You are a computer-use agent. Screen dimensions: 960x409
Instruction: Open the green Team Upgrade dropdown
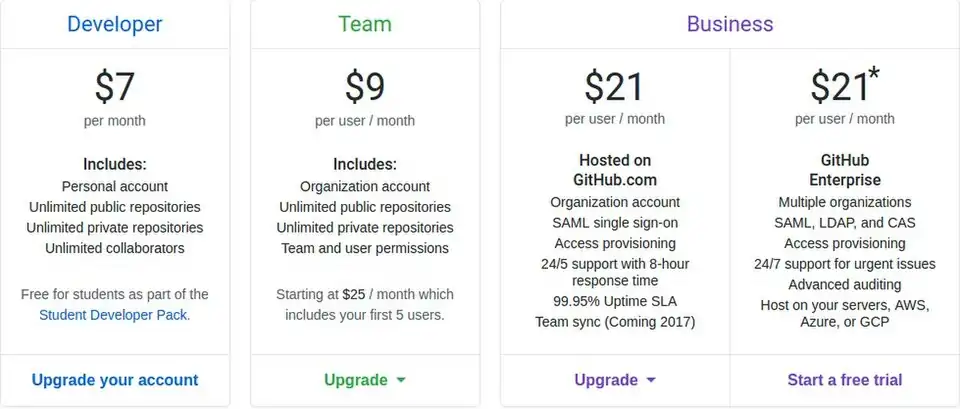365,380
